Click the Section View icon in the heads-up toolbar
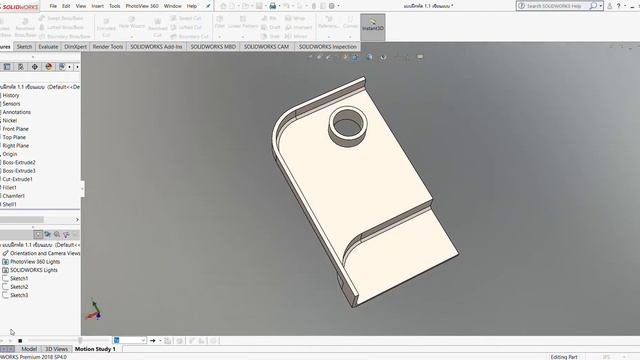The image size is (640, 360). pos(345,57)
